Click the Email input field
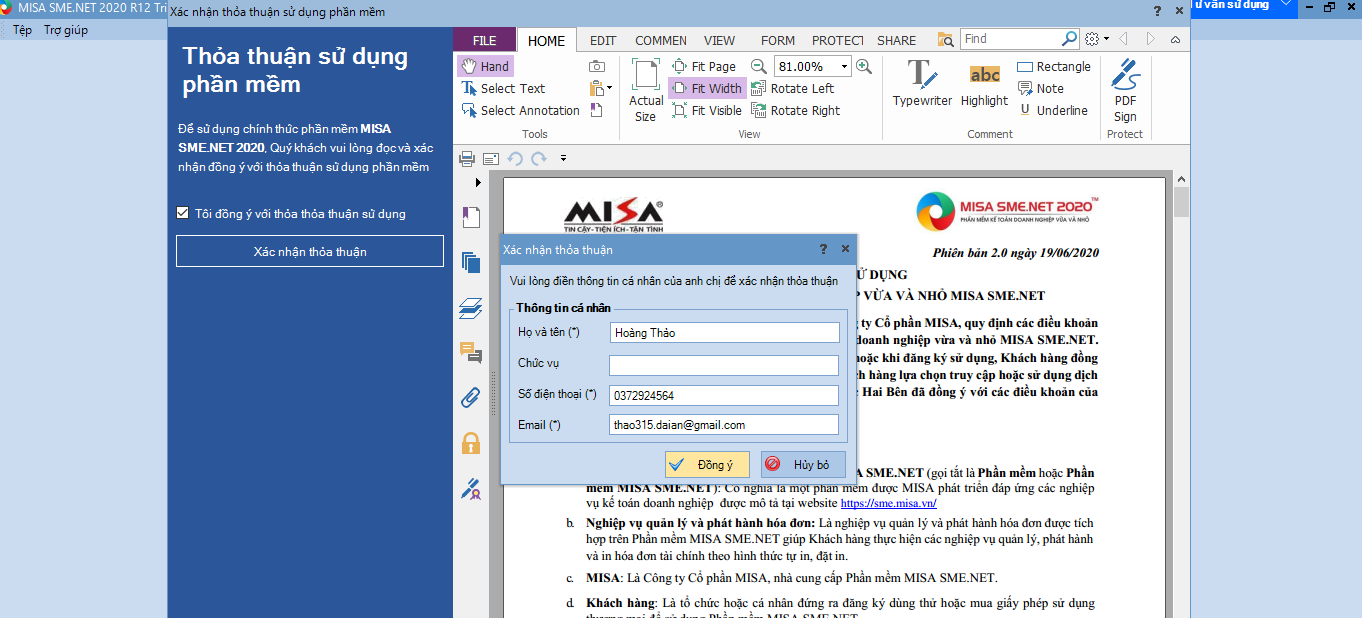The height and width of the screenshot is (618, 1362). (x=724, y=425)
